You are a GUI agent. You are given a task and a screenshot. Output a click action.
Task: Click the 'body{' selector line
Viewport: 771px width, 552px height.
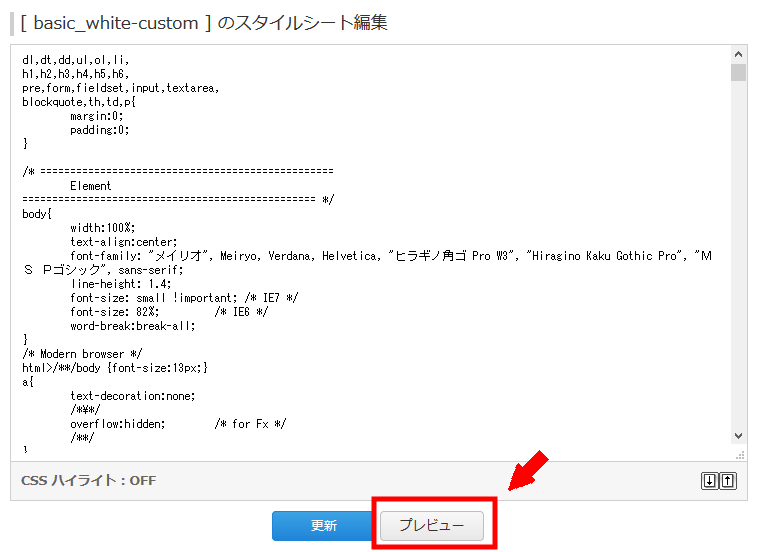(37, 214)
